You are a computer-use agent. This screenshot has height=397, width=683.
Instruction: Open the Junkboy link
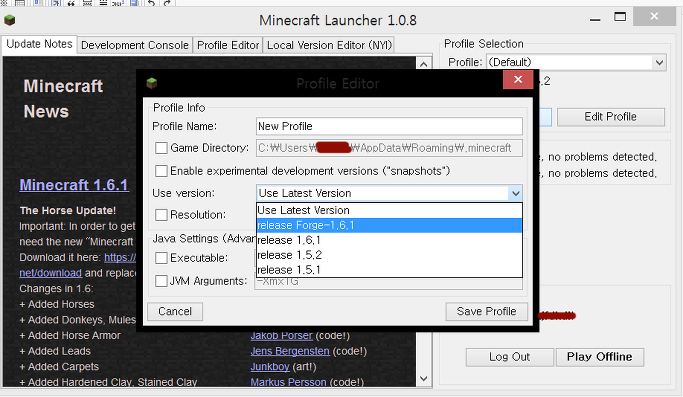270,367
